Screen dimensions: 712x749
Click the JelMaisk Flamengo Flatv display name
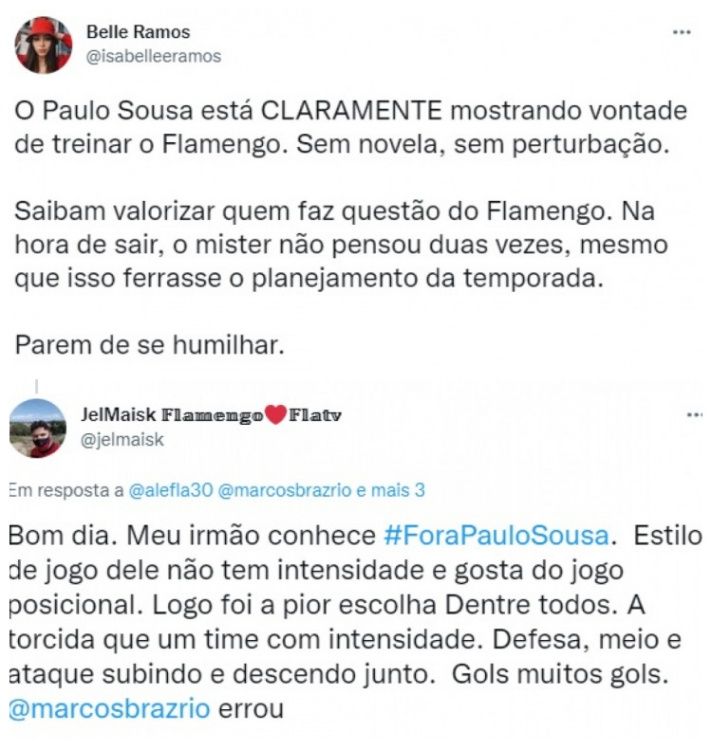[211, 415]
